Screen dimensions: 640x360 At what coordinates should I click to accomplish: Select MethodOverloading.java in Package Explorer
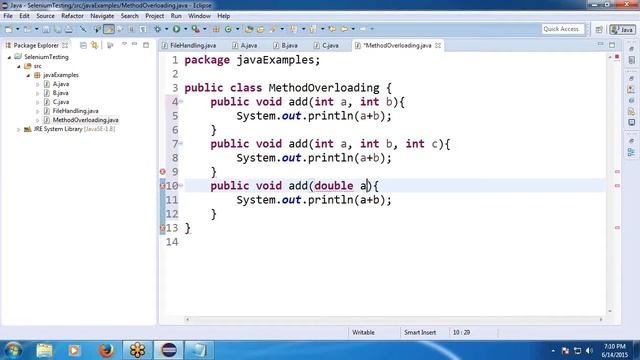pos(85,120)
